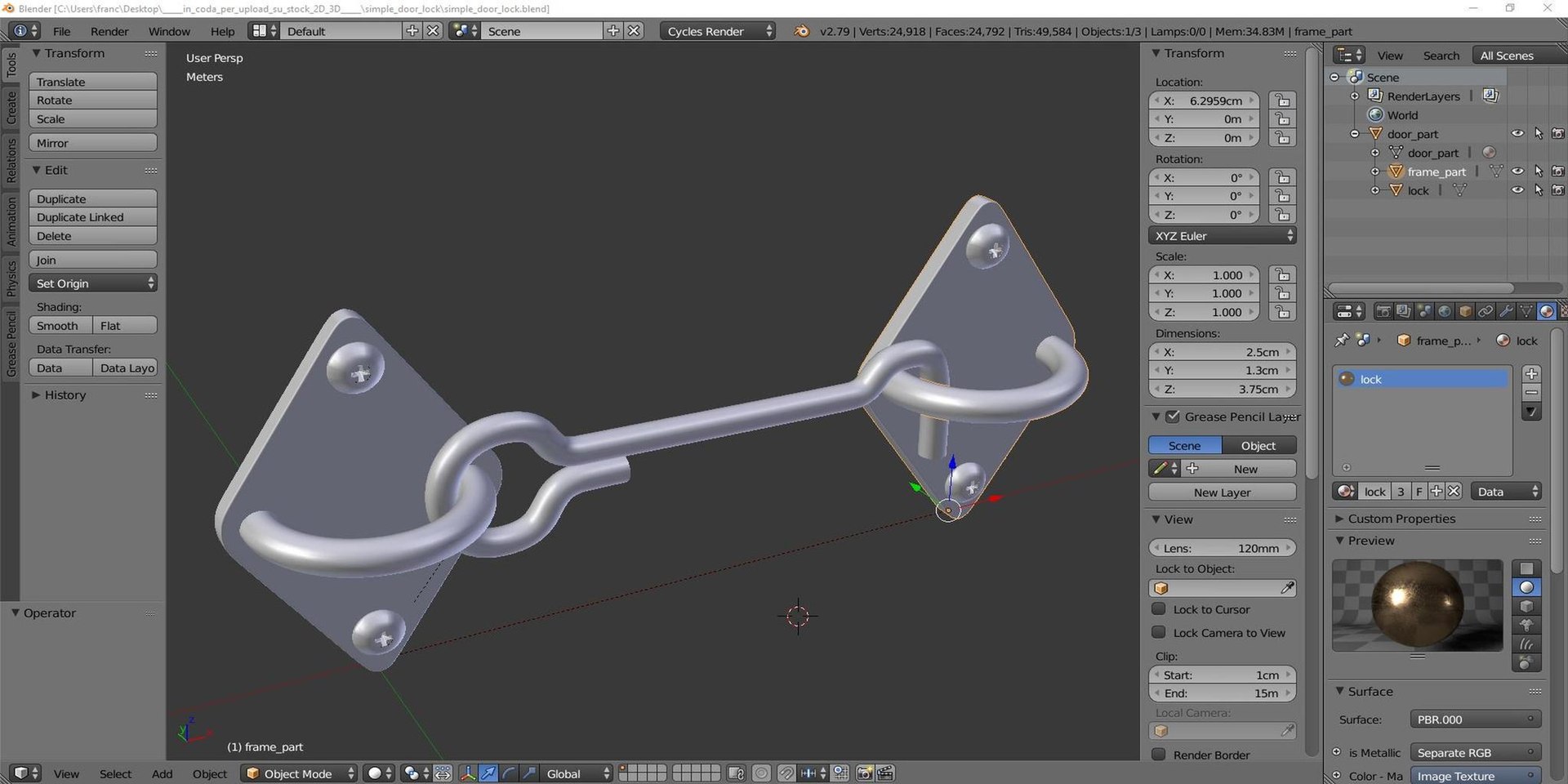This screenshot has width=1568, height=784.
Task: Click the Translate button
Action: 93,82
